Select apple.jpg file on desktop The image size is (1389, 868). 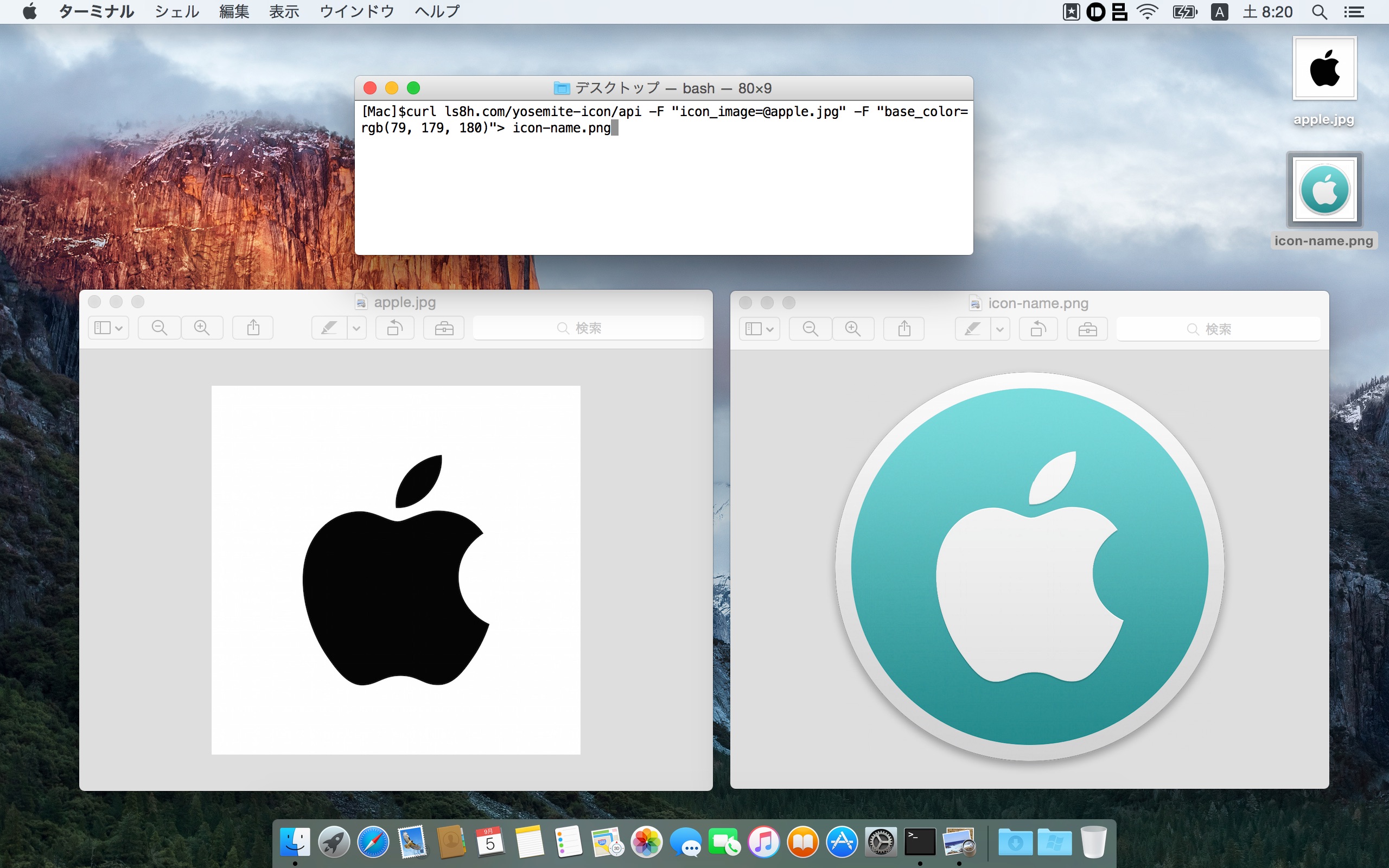click(1324, 81)
